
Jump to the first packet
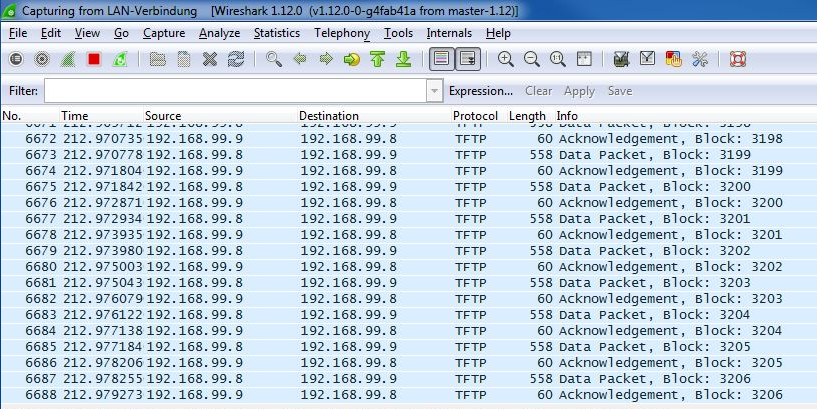pos(378,59)
